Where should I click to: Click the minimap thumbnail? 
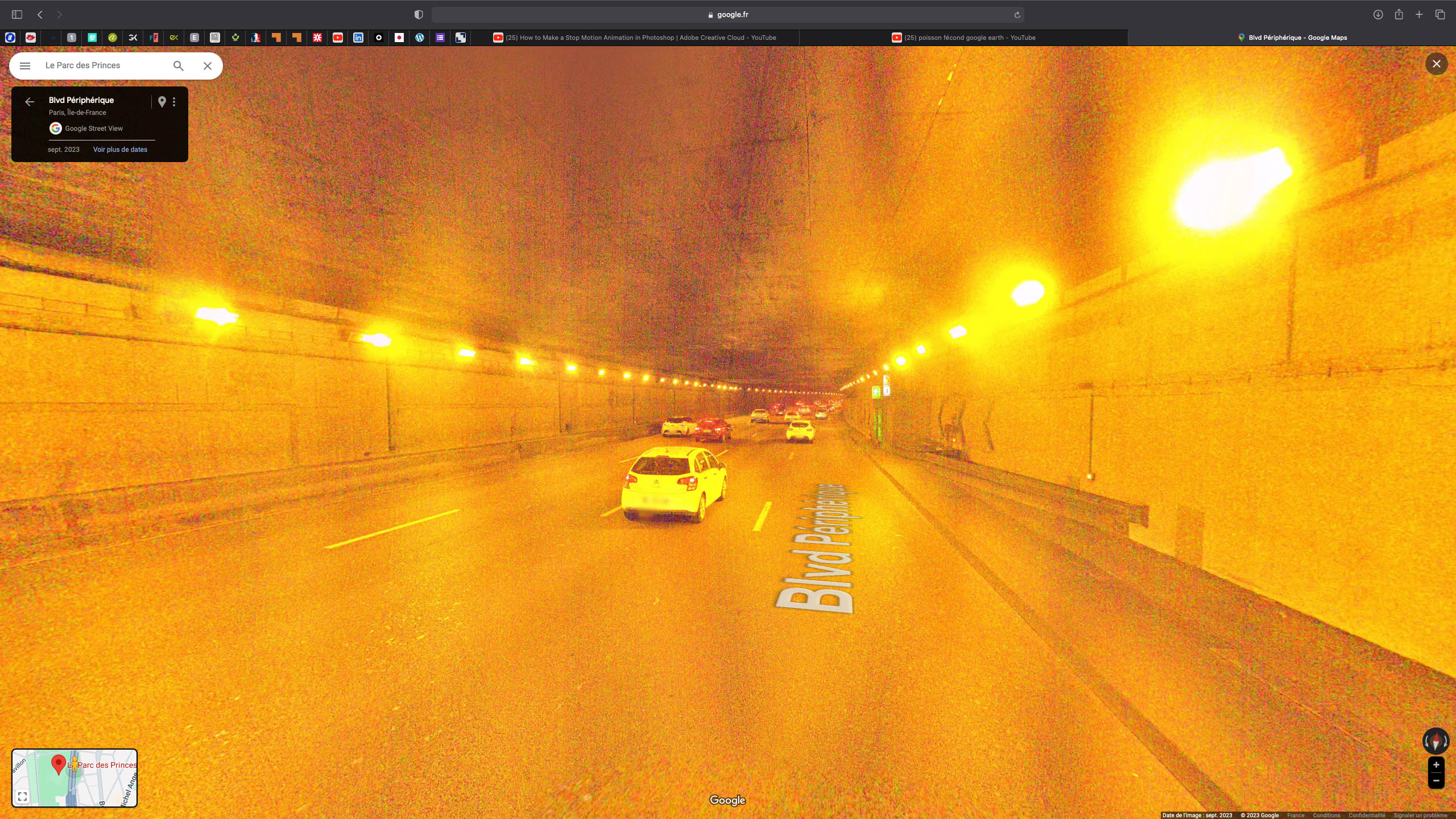(75, 778)
